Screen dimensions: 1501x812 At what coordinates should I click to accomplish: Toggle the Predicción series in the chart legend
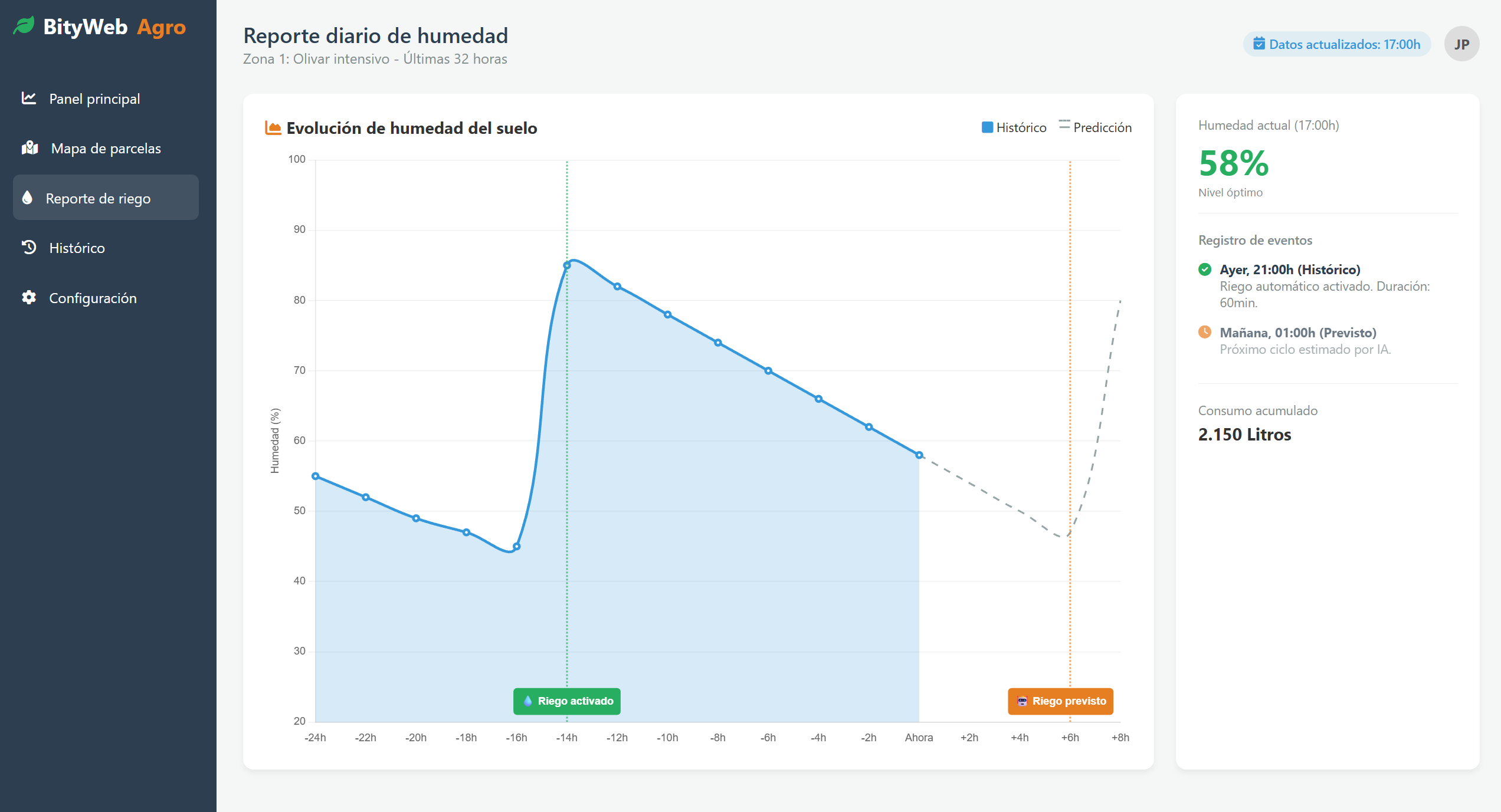click(x=1096, y=127)
